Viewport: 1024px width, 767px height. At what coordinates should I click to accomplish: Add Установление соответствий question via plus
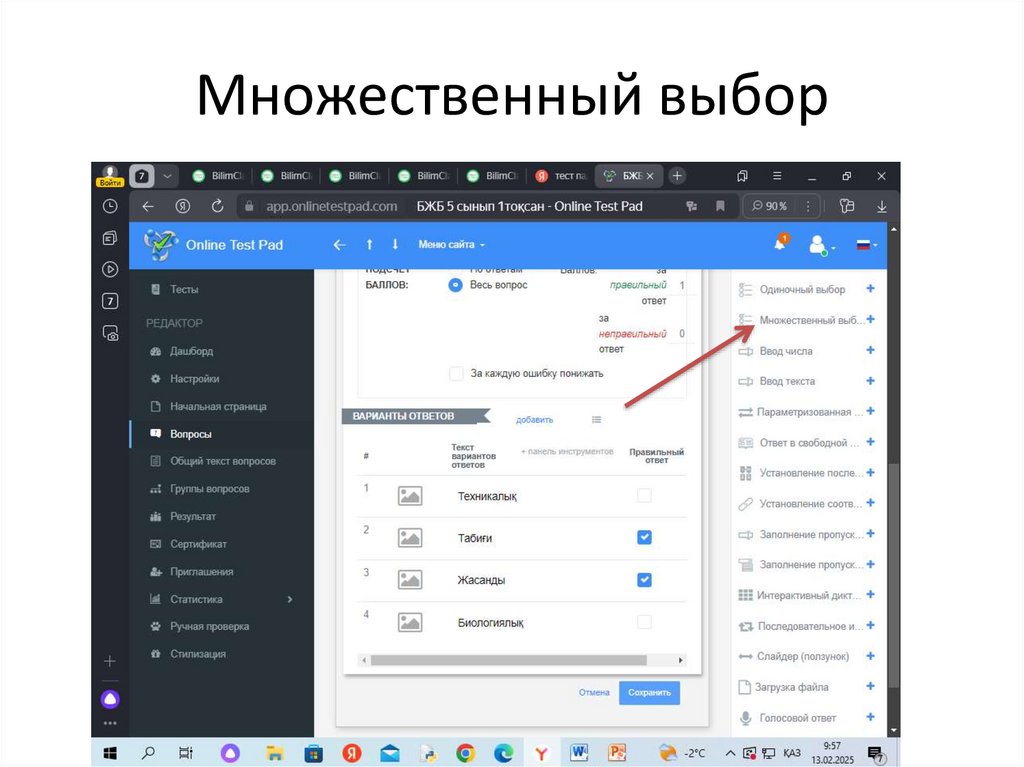(870, 503)
